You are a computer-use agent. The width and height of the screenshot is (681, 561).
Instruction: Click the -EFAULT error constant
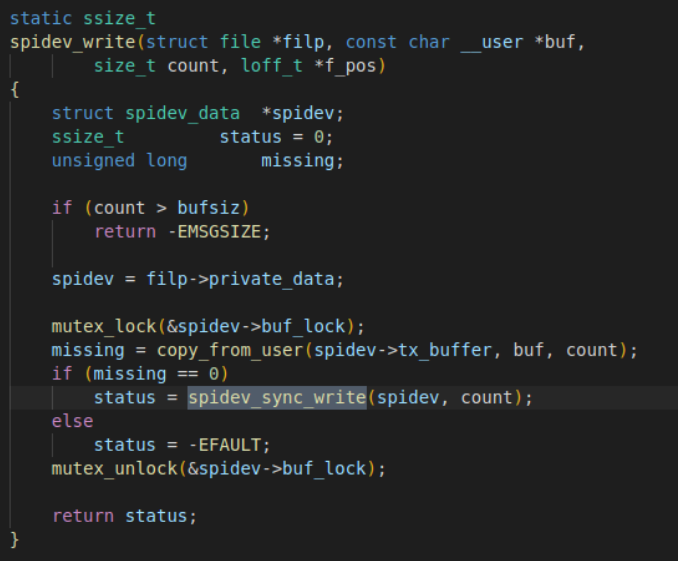225,445
